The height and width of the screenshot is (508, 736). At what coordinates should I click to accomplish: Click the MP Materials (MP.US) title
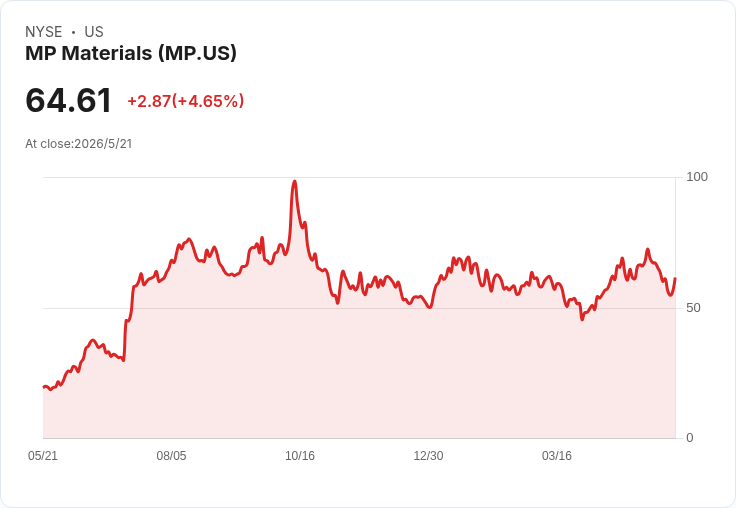point(130,53)
